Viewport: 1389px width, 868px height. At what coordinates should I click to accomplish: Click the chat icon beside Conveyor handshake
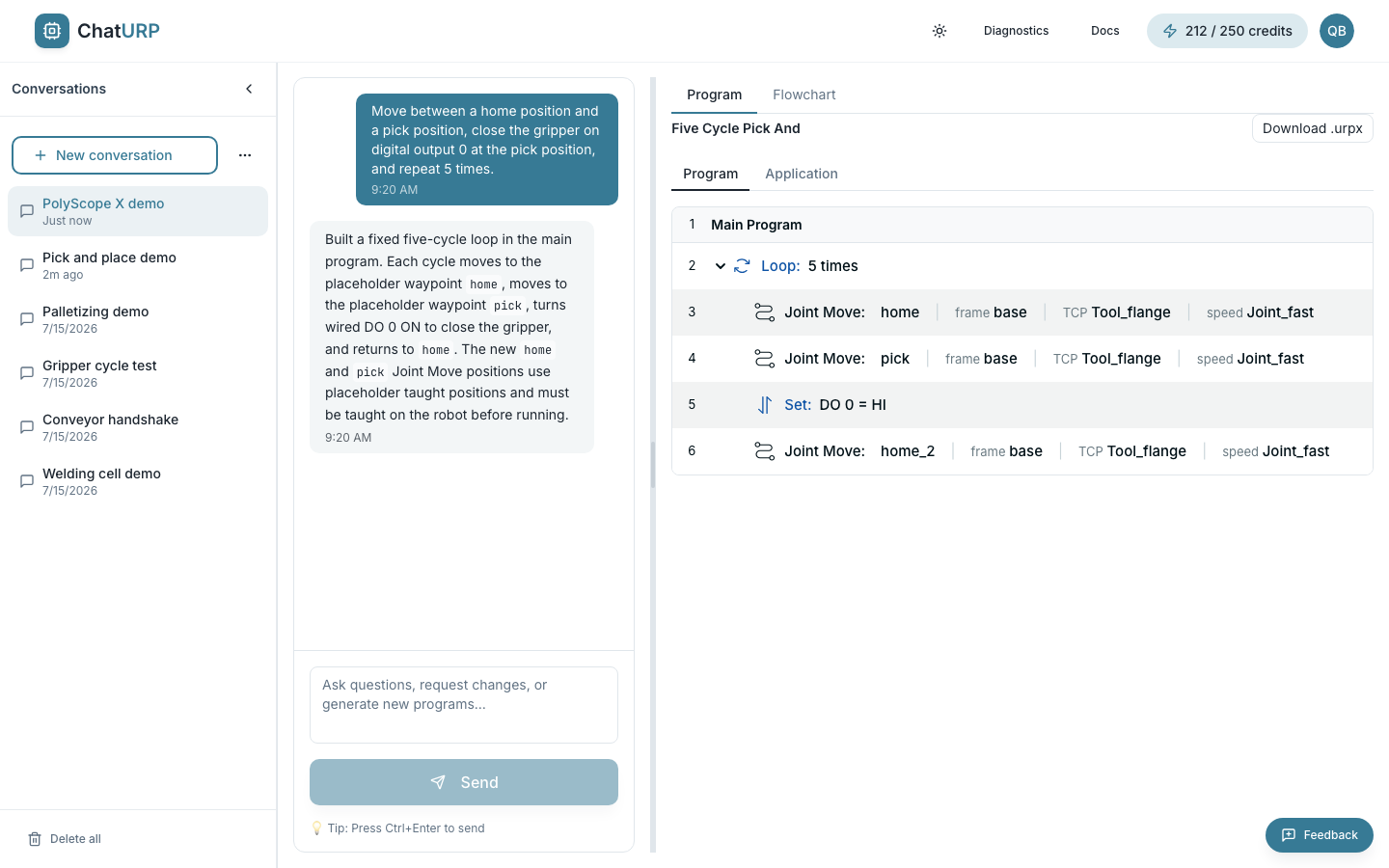(x=27, y=427)
